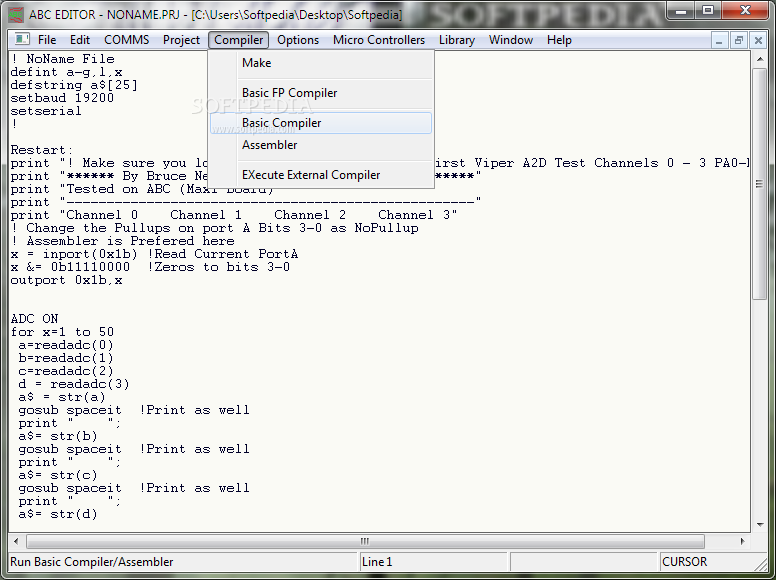Image resolution: width=776 pixels, height=580 pixels.
Task: Click horizontal scrollbar right arrow
Action: [742, 541]
